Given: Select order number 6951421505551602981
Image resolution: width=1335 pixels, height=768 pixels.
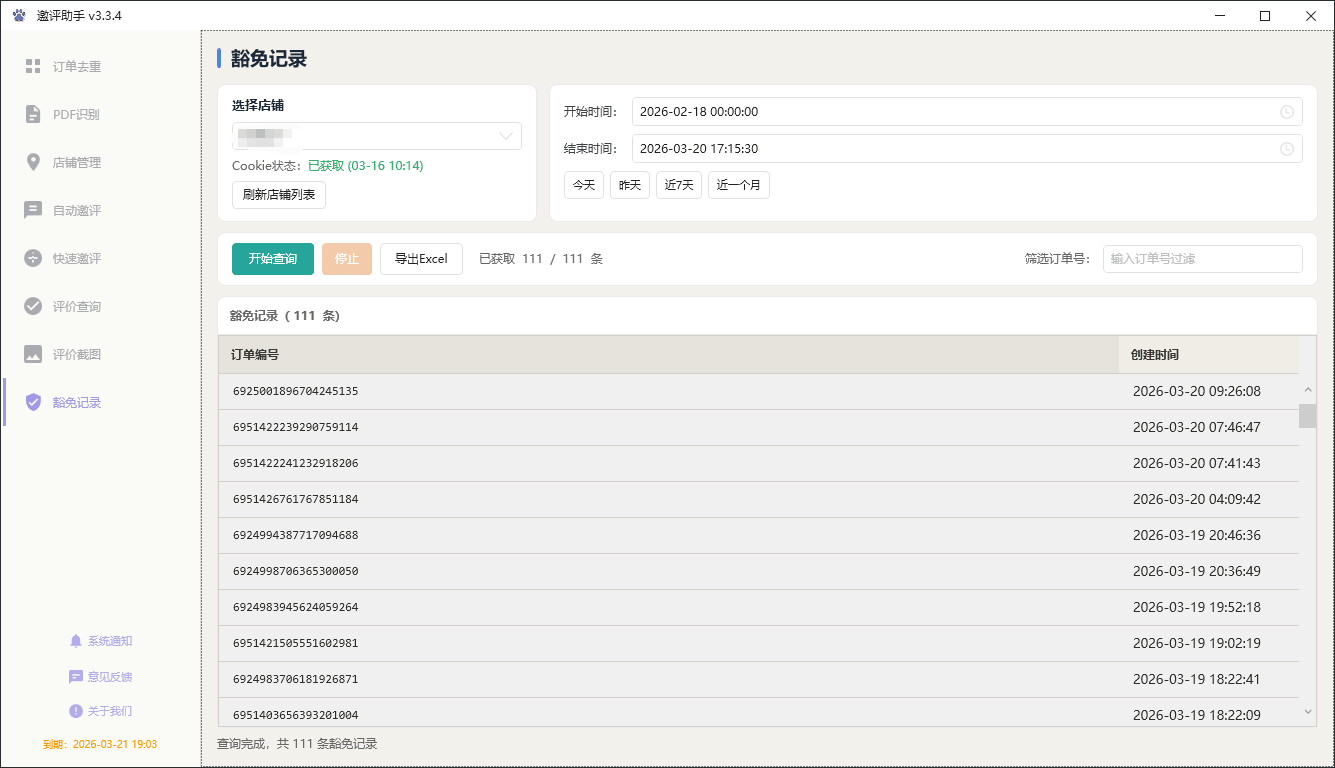Looking at the screenshot, I should pyautogui.click(x=296, y=644).
